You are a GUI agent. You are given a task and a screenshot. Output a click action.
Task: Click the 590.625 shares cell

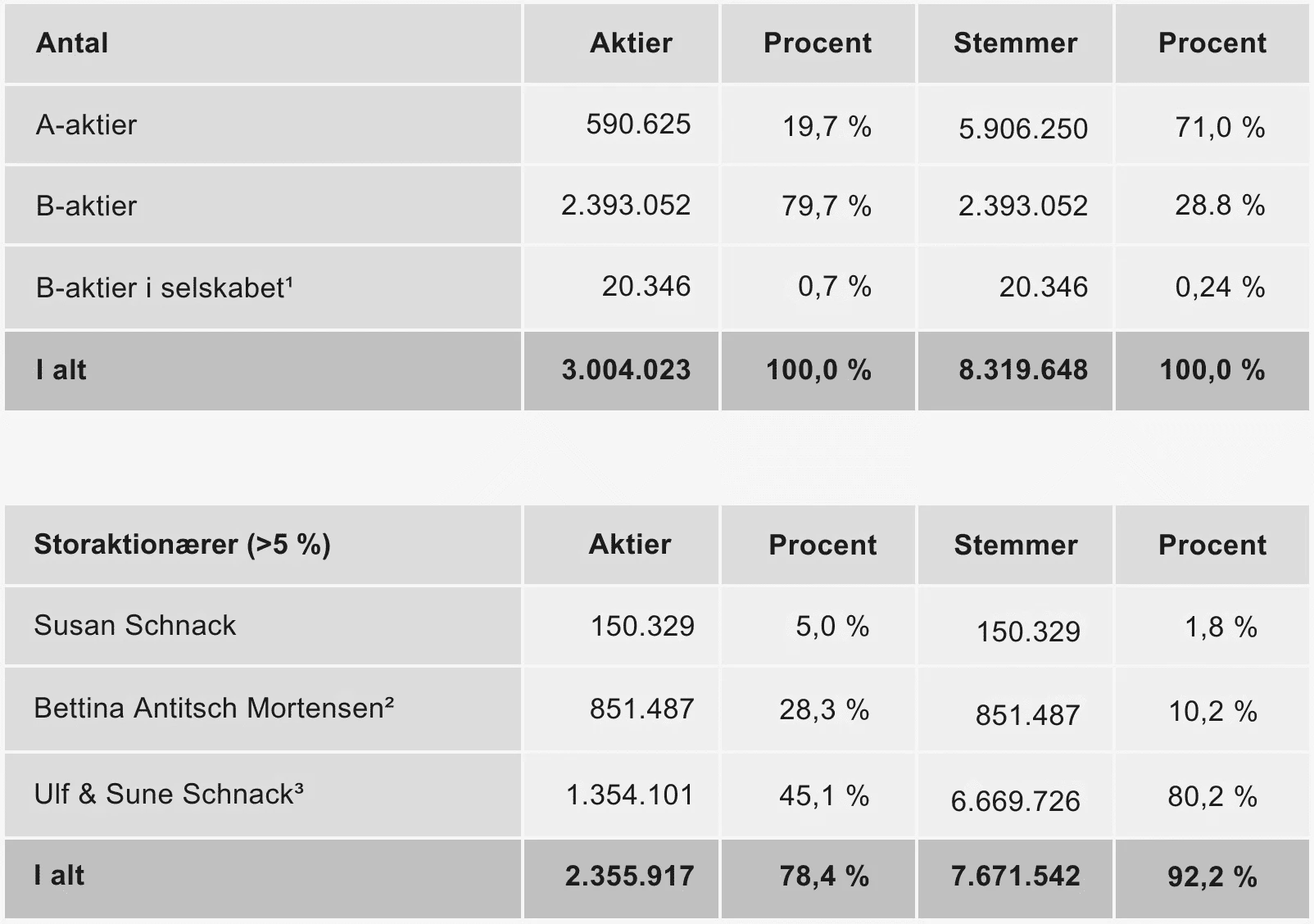pos(638,125)
